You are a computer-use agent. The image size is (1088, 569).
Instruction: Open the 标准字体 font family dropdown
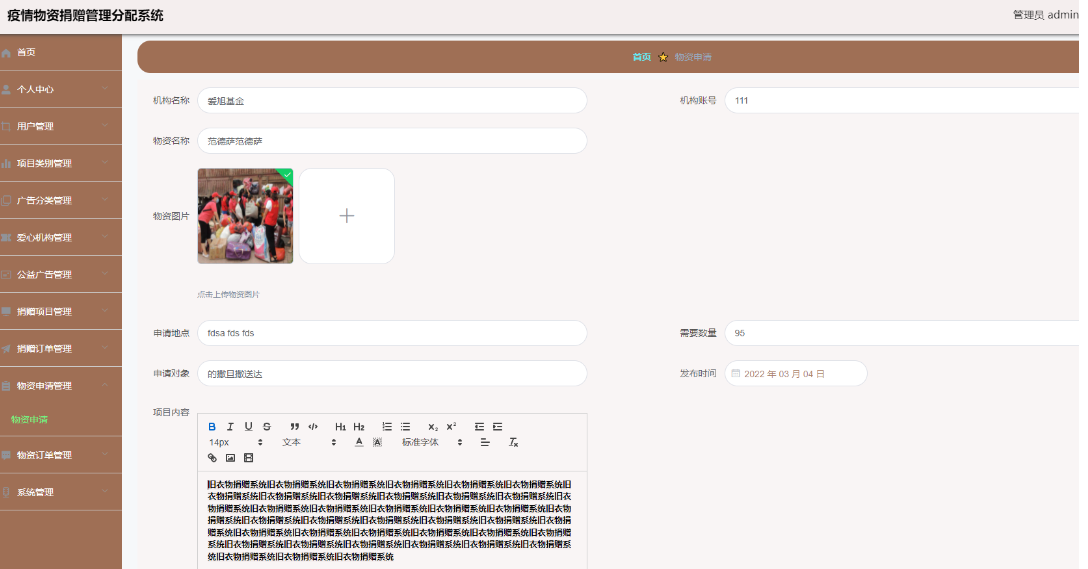[432, 442]
